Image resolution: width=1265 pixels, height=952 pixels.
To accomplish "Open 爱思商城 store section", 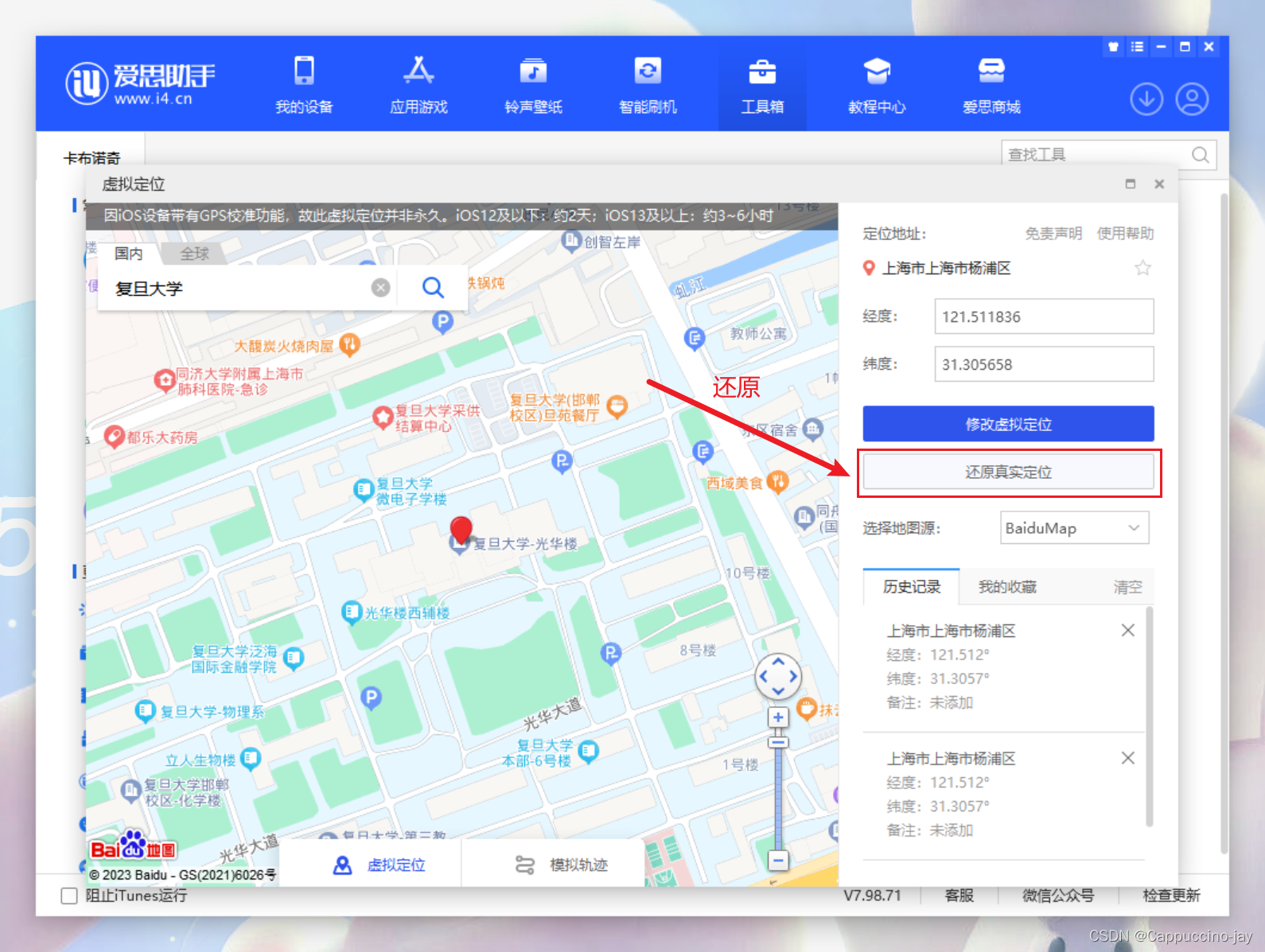I will [991, 84].
